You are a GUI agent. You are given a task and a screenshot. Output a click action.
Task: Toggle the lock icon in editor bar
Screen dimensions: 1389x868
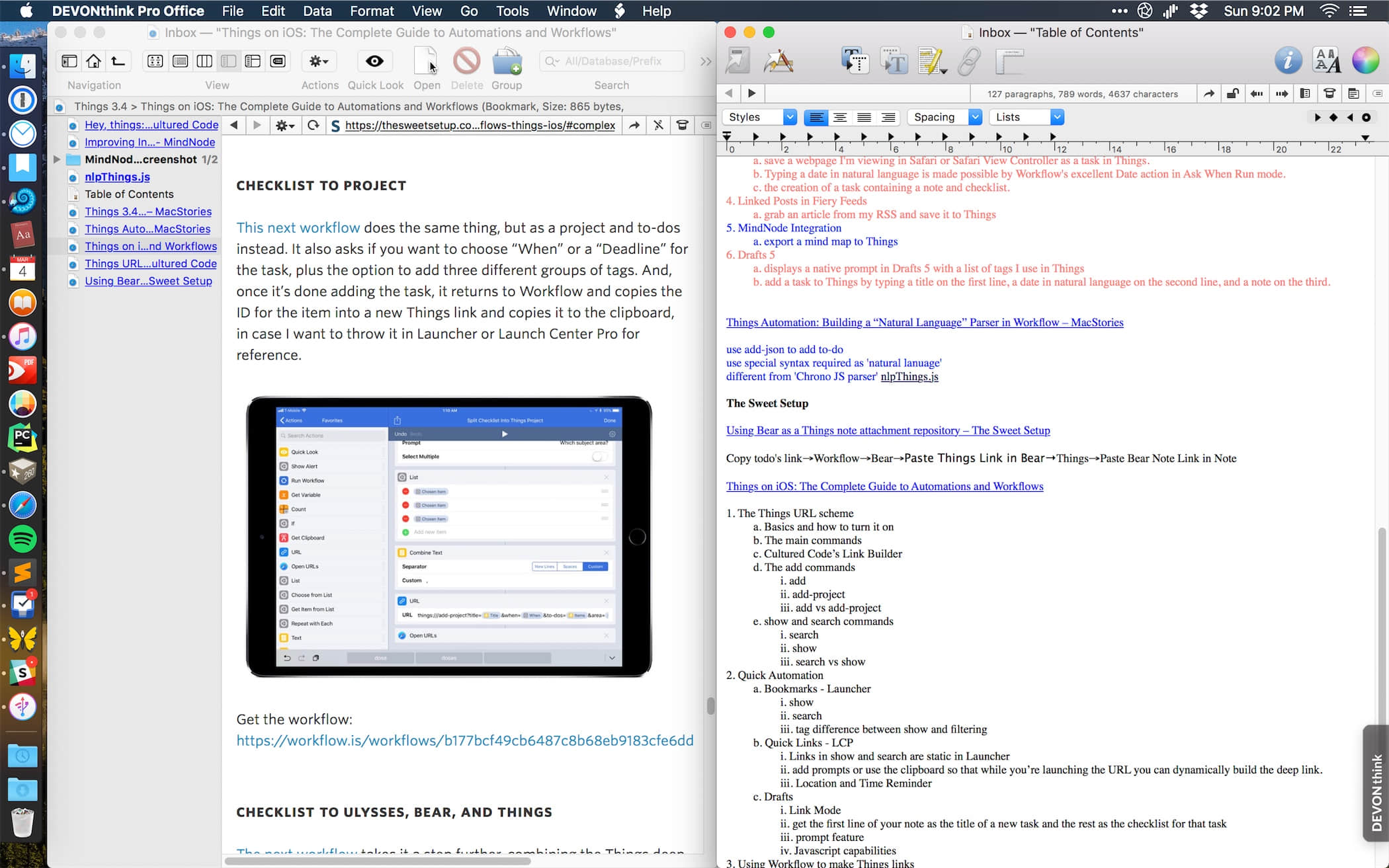[1232, 94]
